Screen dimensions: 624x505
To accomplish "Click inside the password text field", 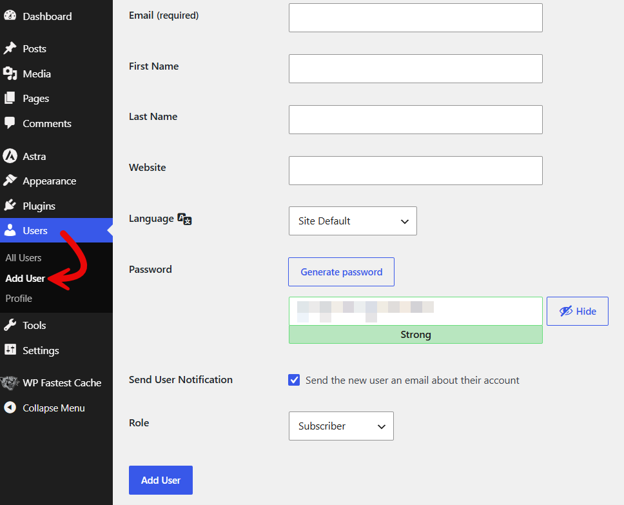I will 415,311.
